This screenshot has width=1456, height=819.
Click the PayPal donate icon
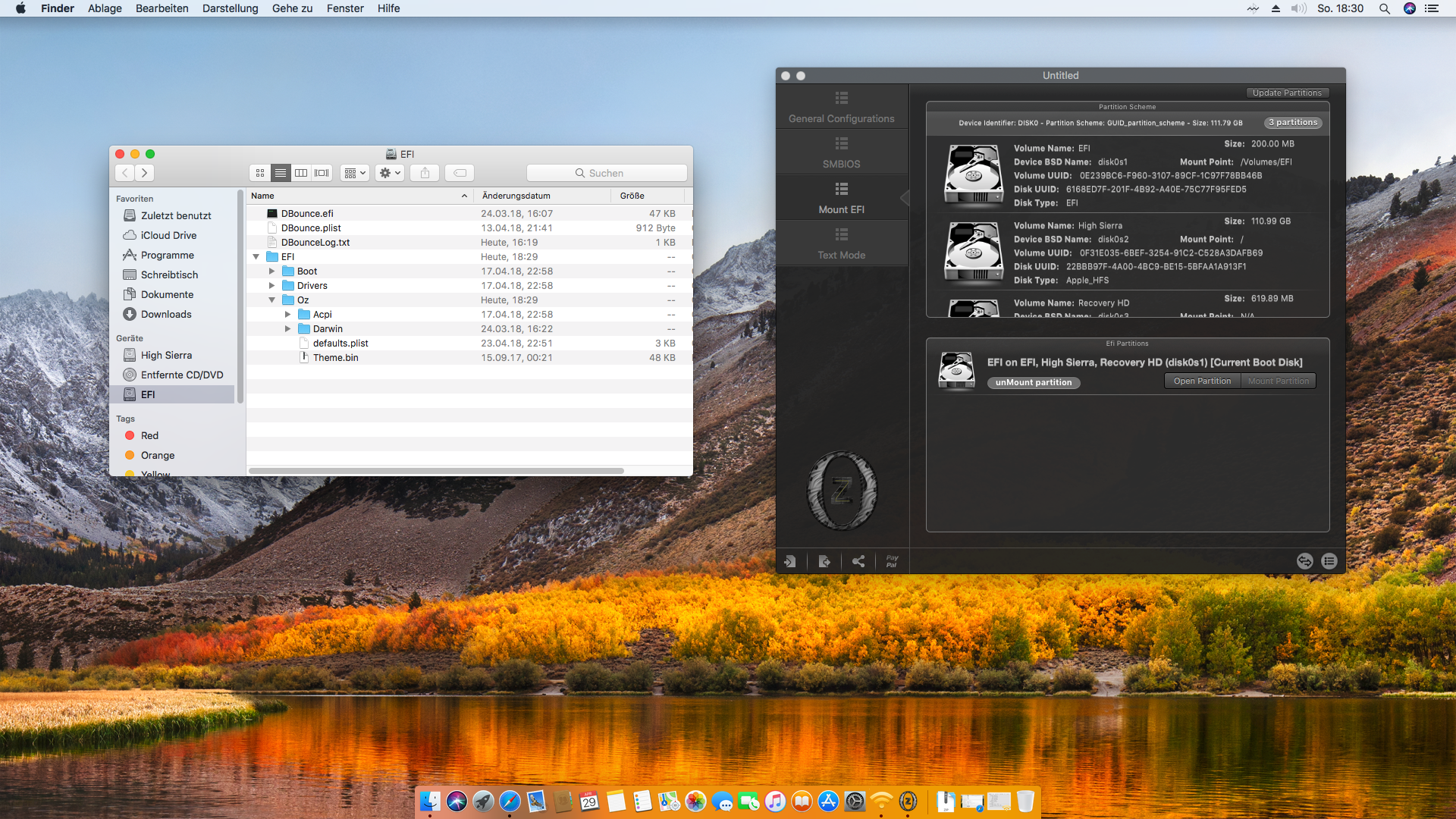pyautogui.click(x=892, y=561)
